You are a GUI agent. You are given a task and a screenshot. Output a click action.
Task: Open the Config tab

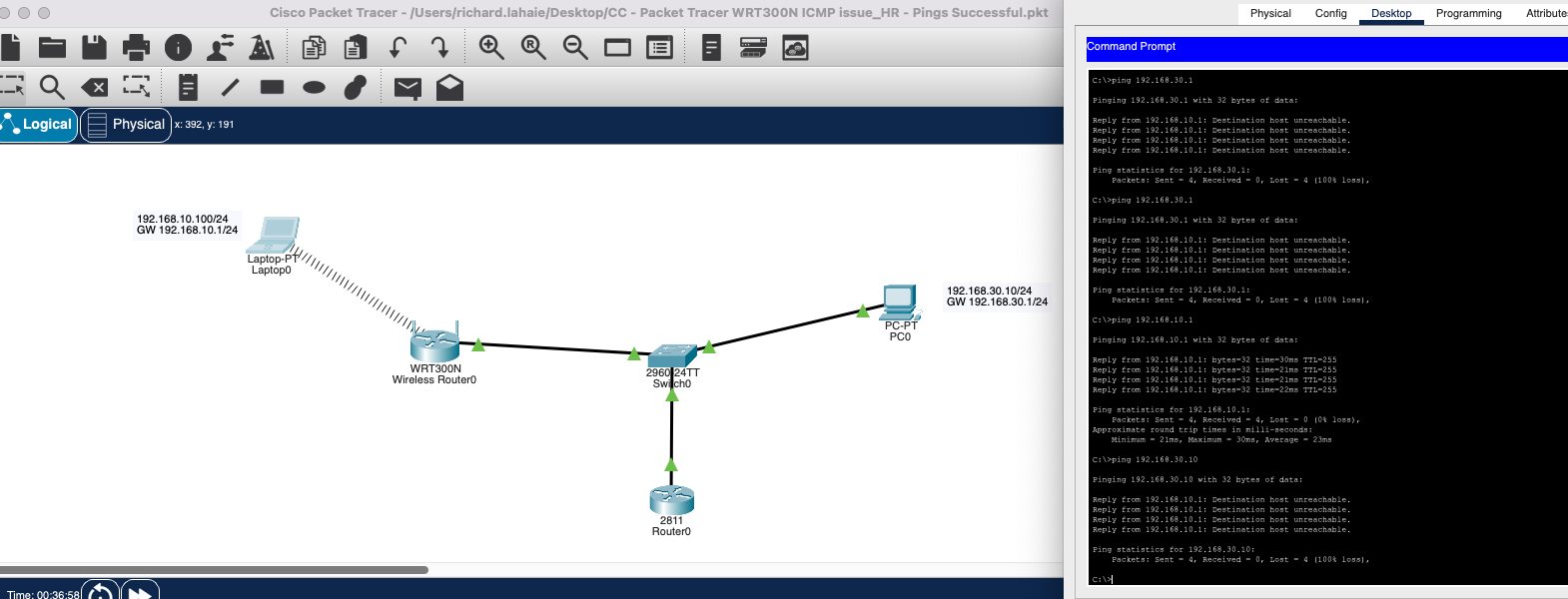pos(1330,13)
